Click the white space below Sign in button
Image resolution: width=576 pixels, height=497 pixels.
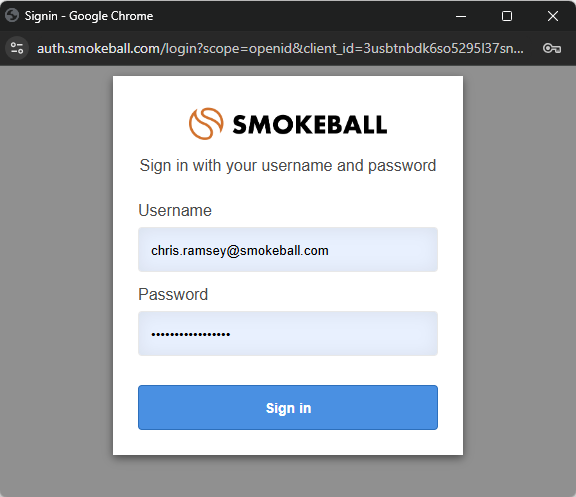pyautogui.click(x=288, y=442)
